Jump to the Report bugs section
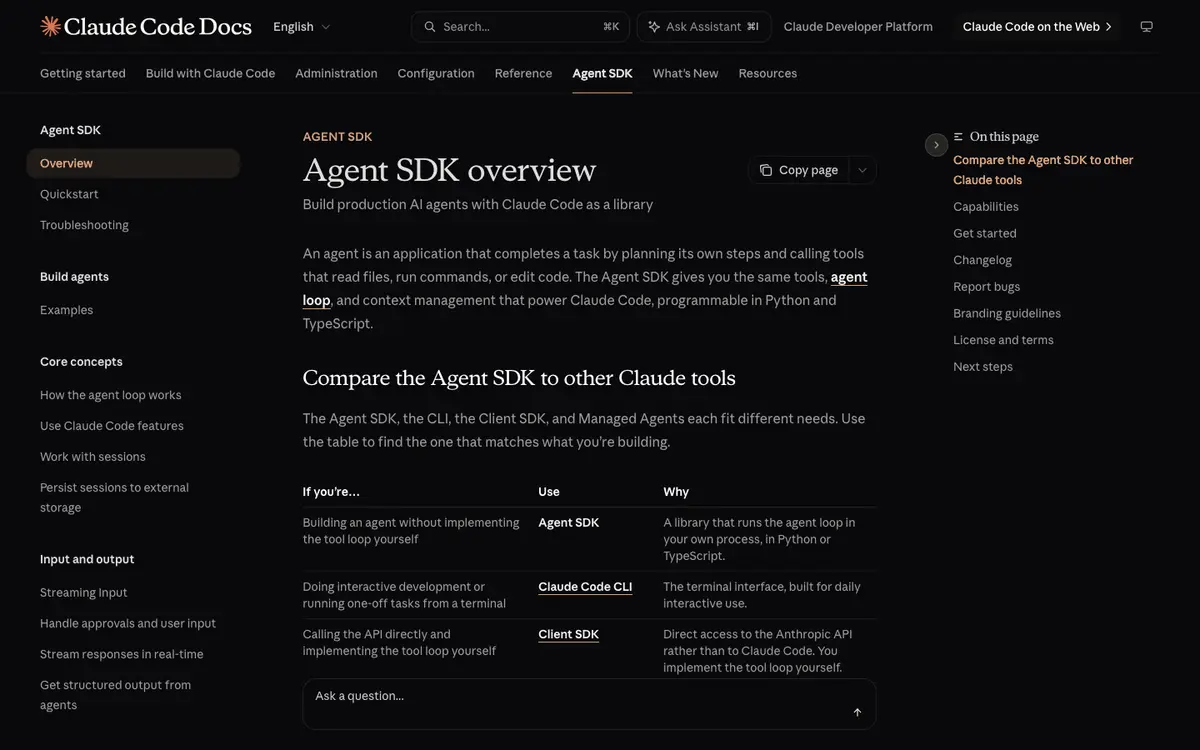 point(987,287)
